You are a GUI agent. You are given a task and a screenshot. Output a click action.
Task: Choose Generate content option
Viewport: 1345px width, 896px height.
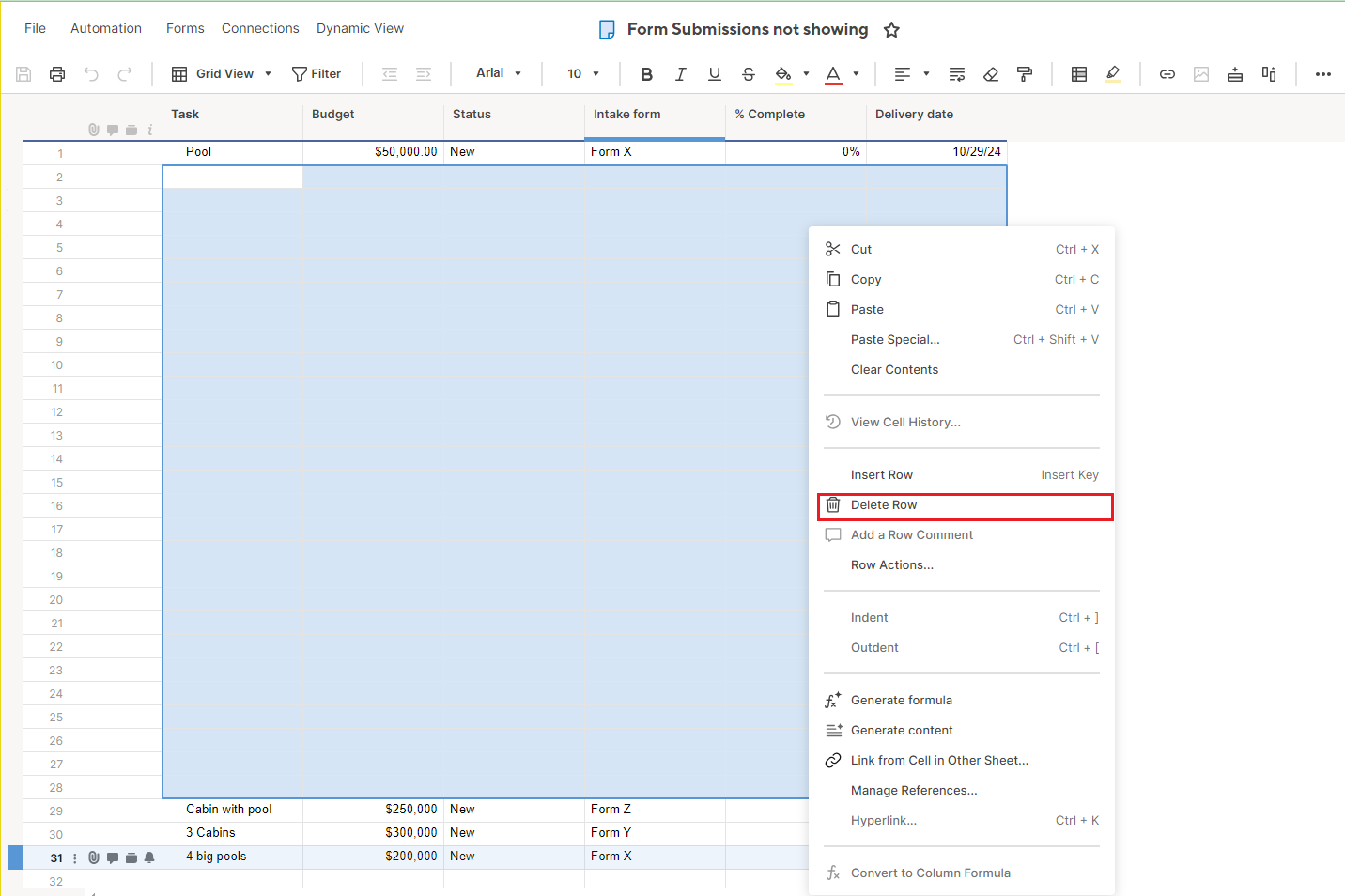pos(962,731)
